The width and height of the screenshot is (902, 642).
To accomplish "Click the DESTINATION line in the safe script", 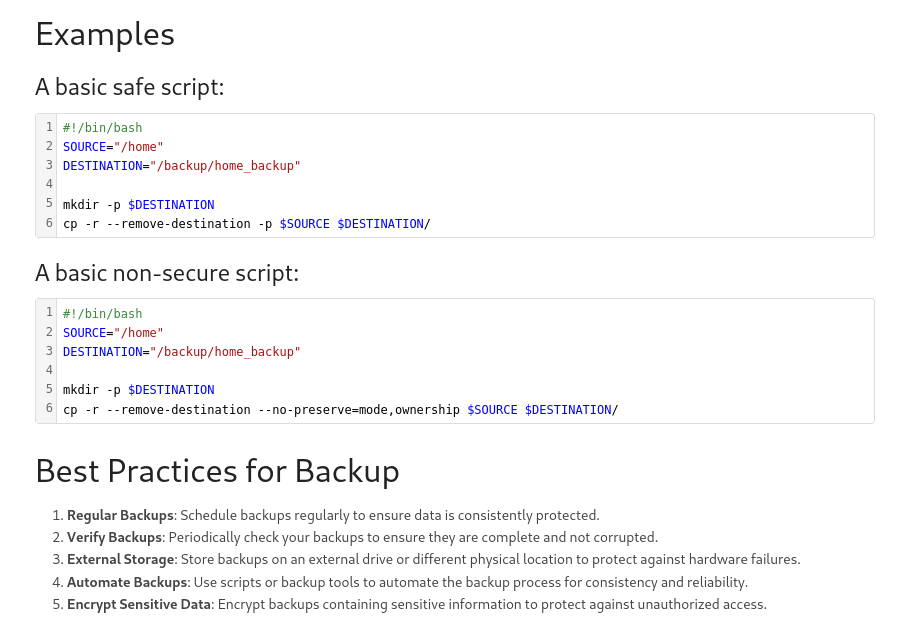I will [181, 166].
